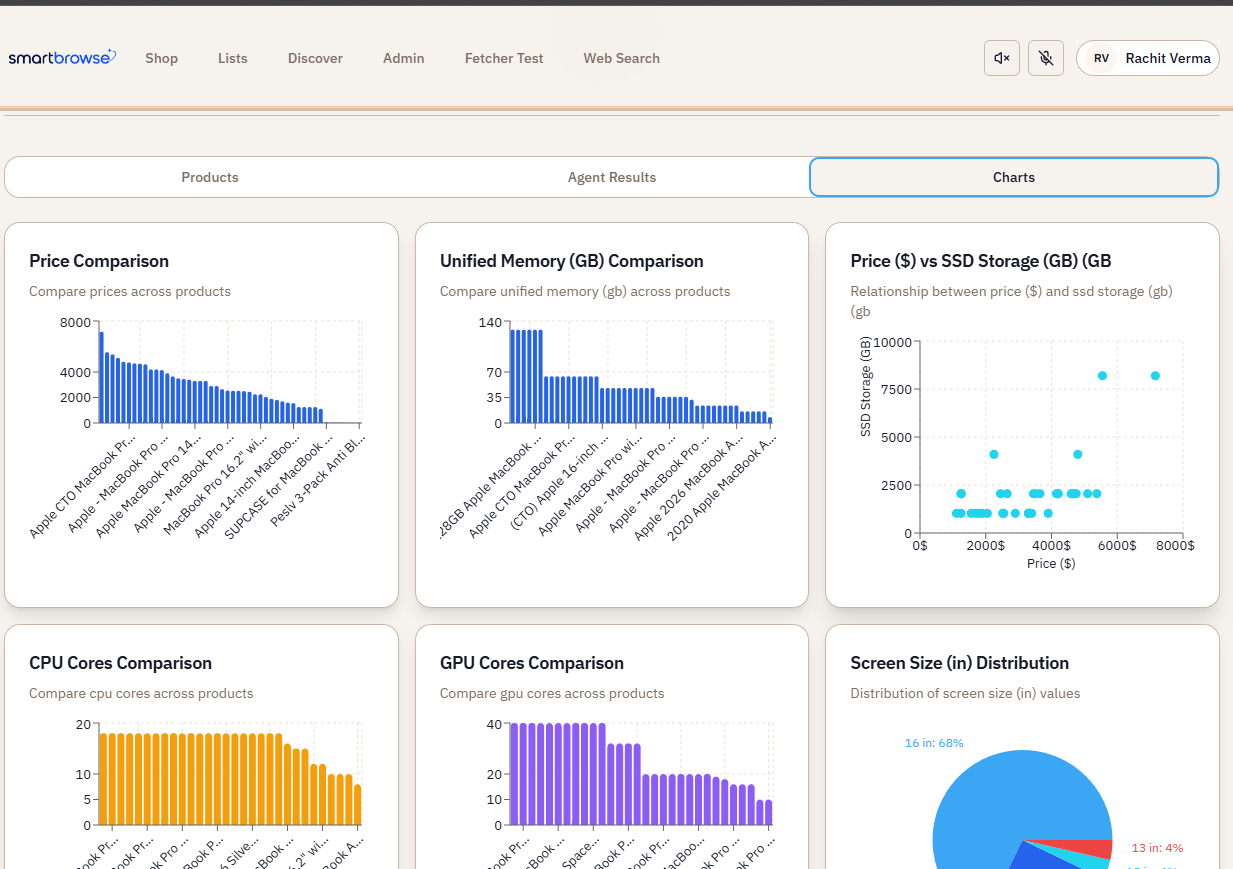Open Web Search in navigation
Screen dimensions: 1233x869
(622, 58)
